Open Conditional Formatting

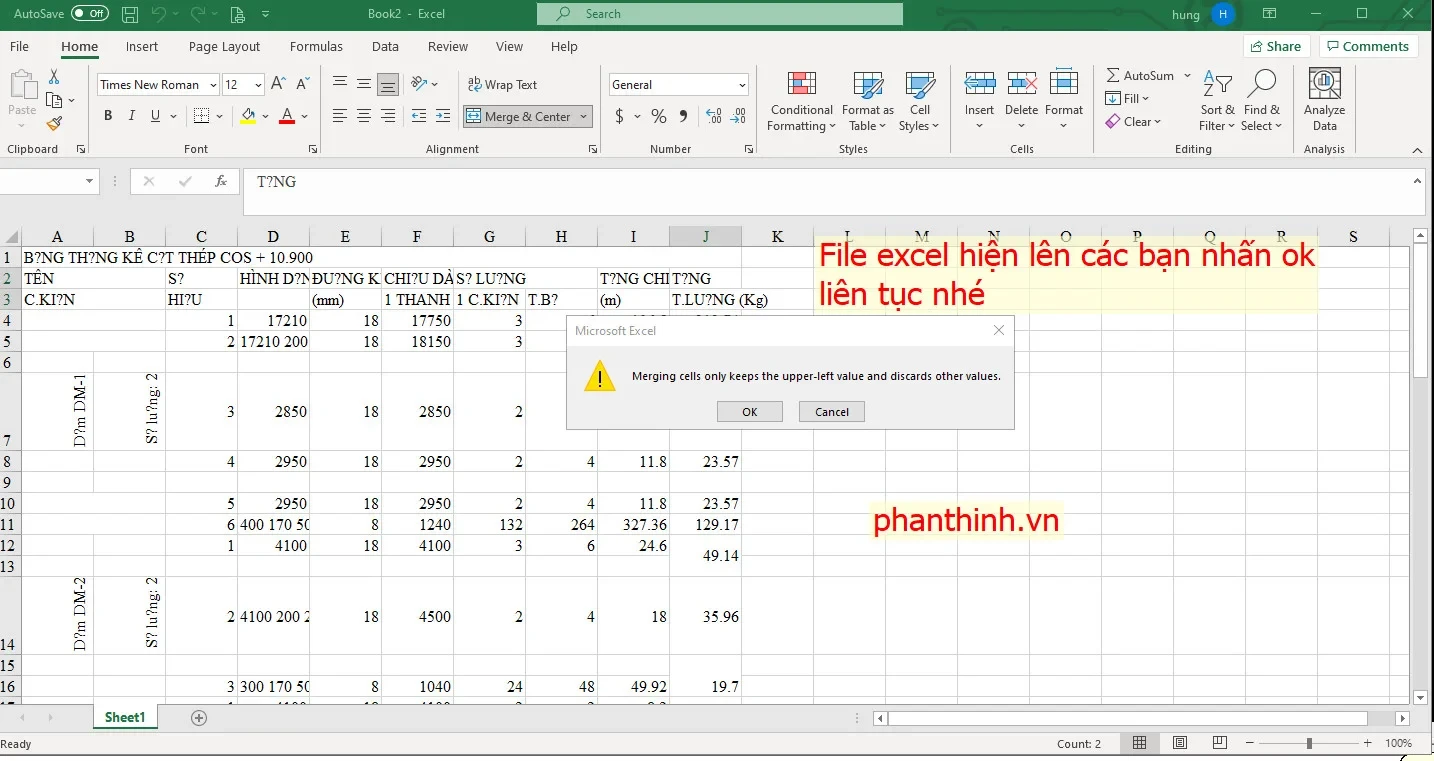(801, 101)
